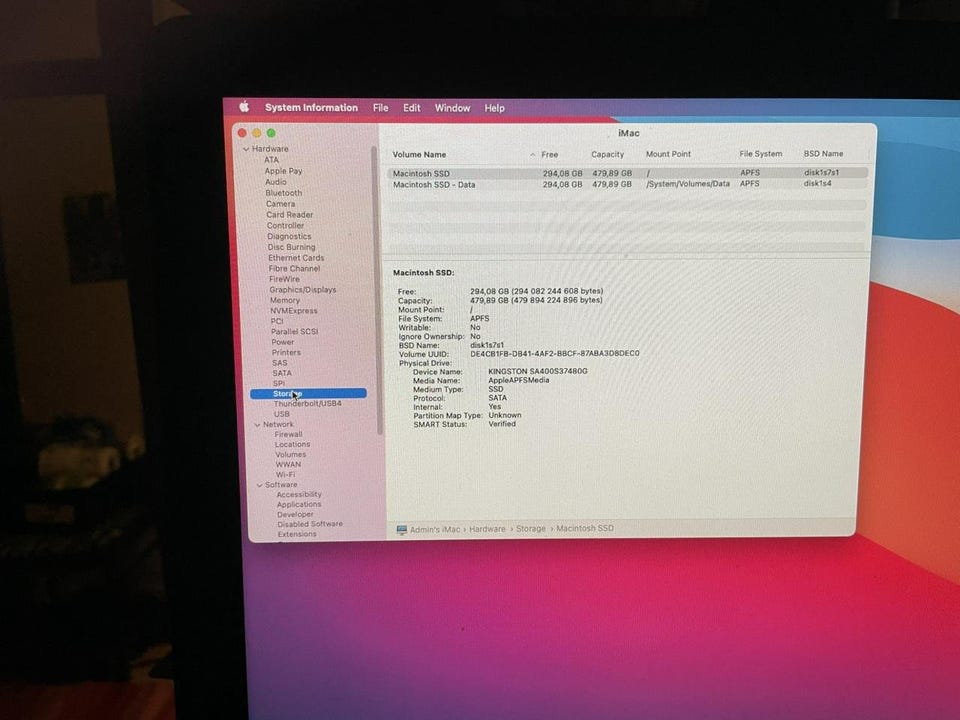Collapse the Network section in sidebar

[258, 424]
